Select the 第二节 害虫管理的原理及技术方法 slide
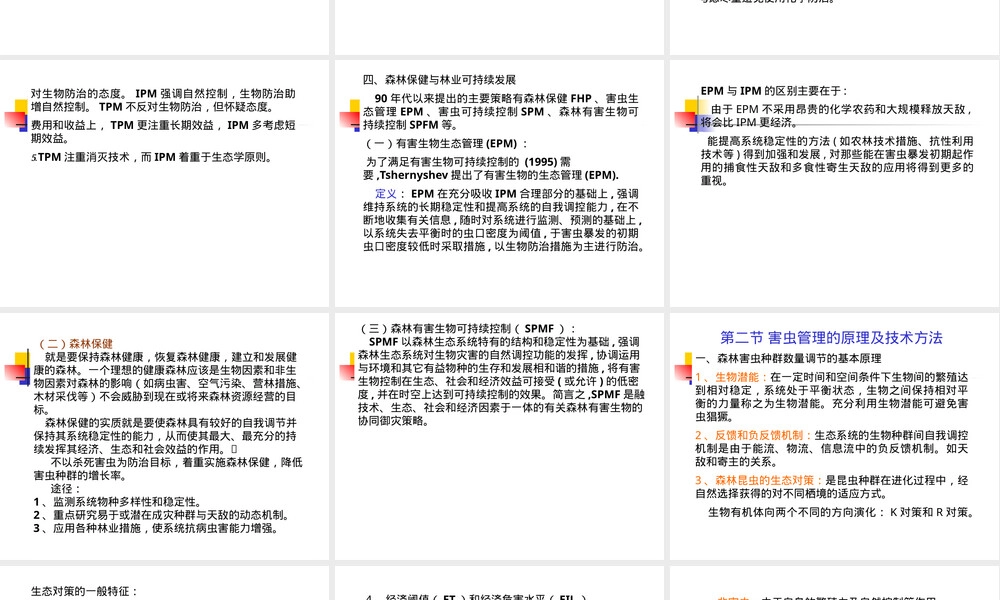This screenshot has height=600, width=1000. click(x=835, y=437)
